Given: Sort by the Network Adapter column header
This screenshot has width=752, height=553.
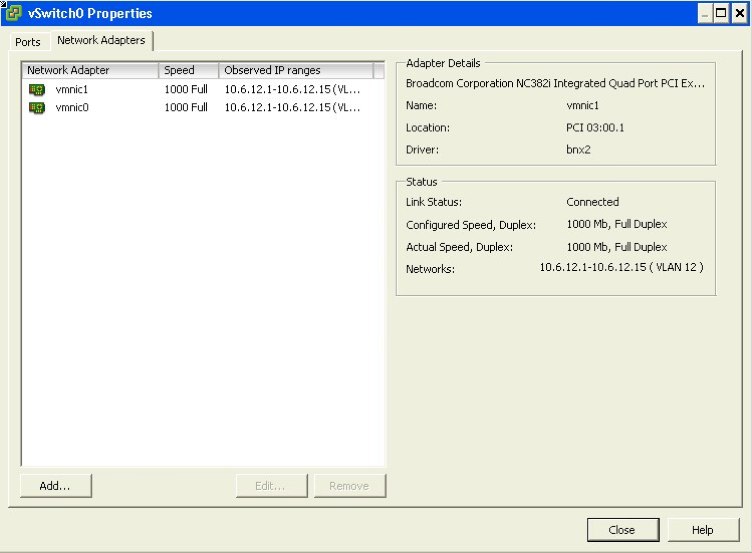Looking at the screenshot, I should point(90,70).
